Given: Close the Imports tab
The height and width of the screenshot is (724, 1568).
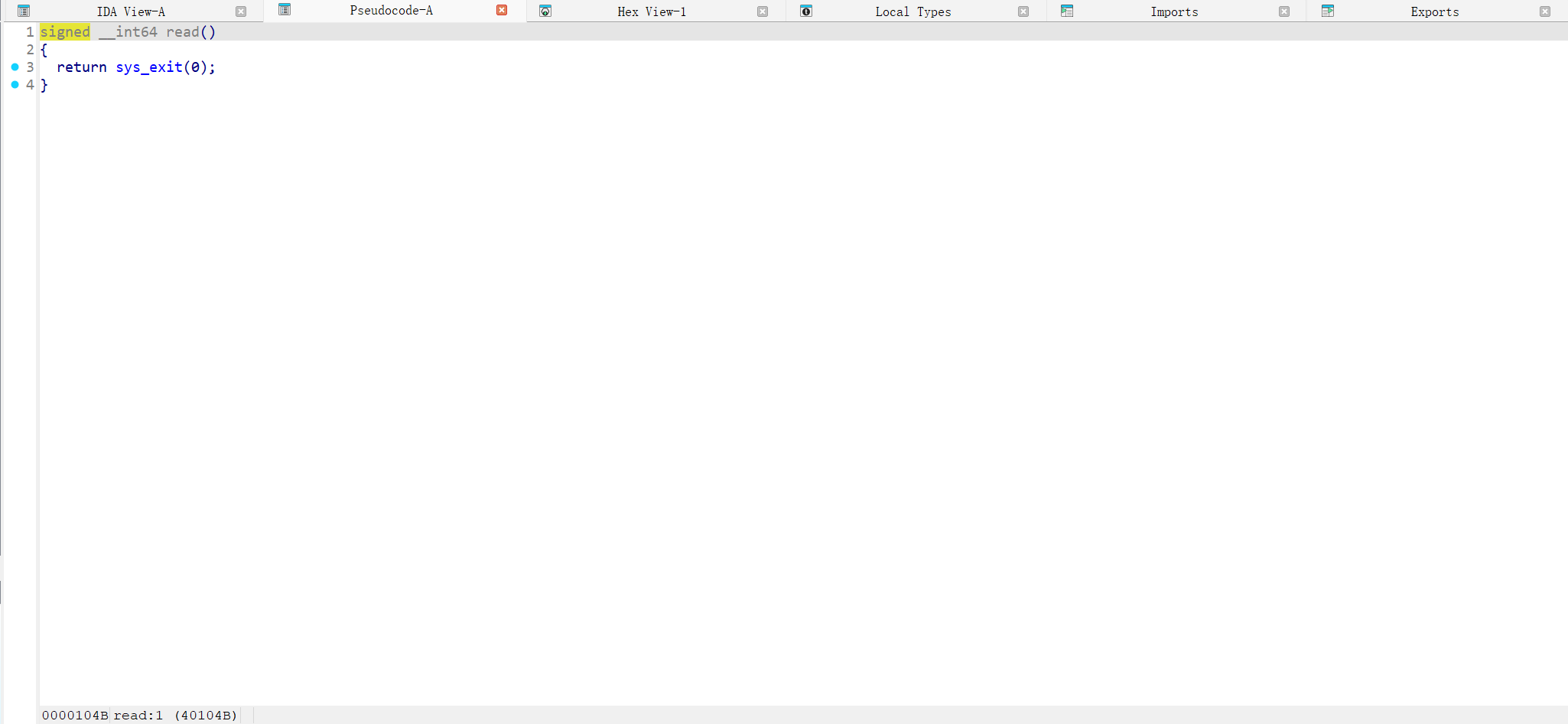Looking at the screenshot, I should pyautogui.click(x=1284, y=11).
